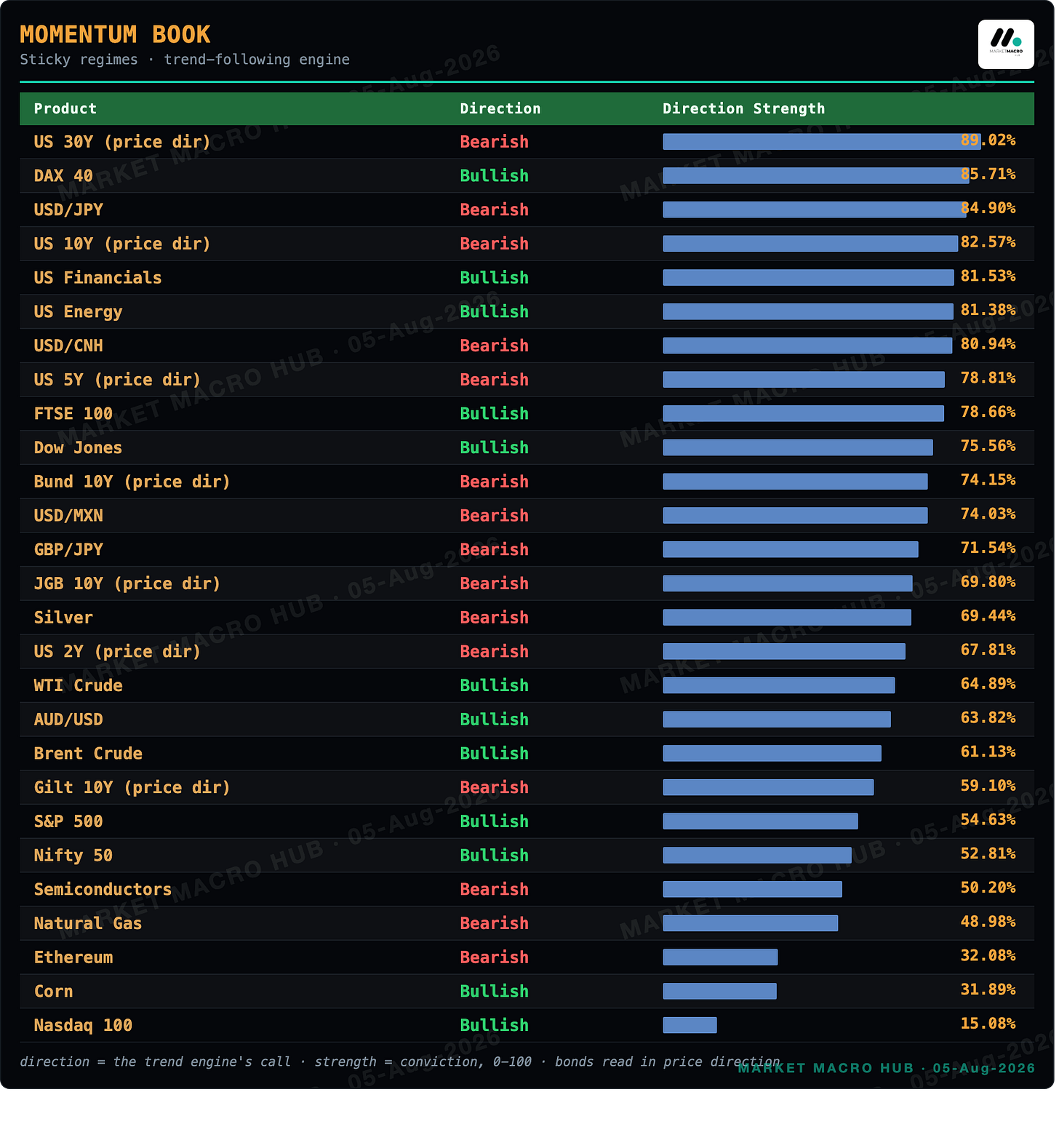The width and height of the screenshot is (1059, 1148).
Task: Click the subtitle 'Sticky regimes · trend-following engine'
Action: pos(185,60)
